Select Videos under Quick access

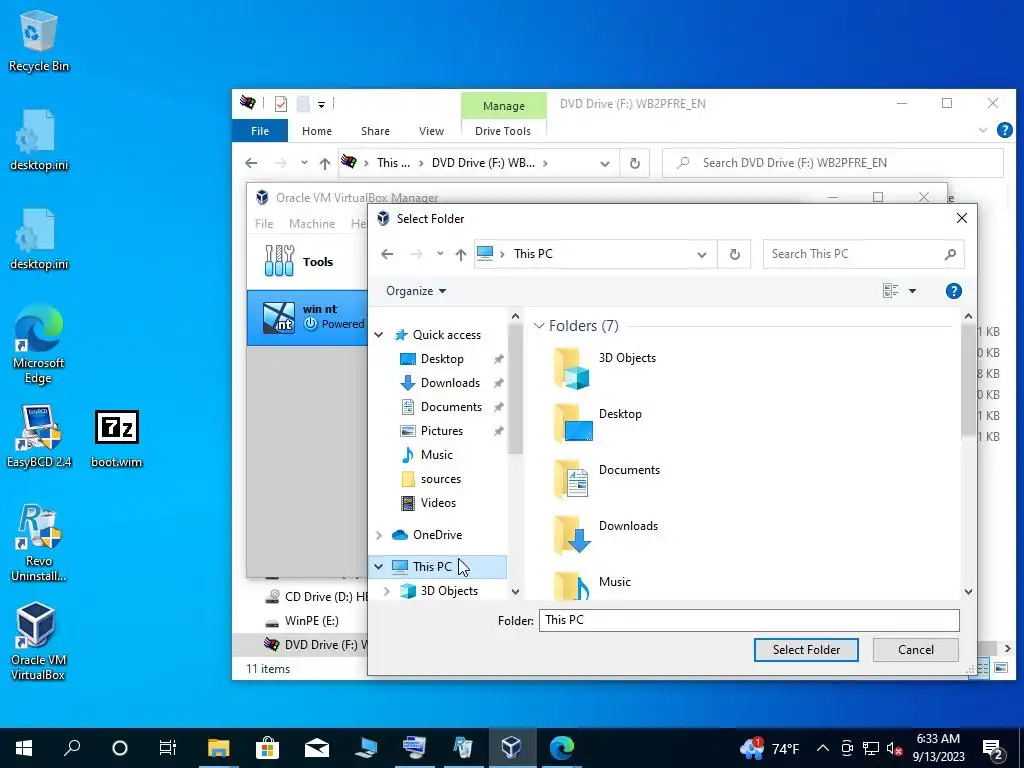[438, 504]
